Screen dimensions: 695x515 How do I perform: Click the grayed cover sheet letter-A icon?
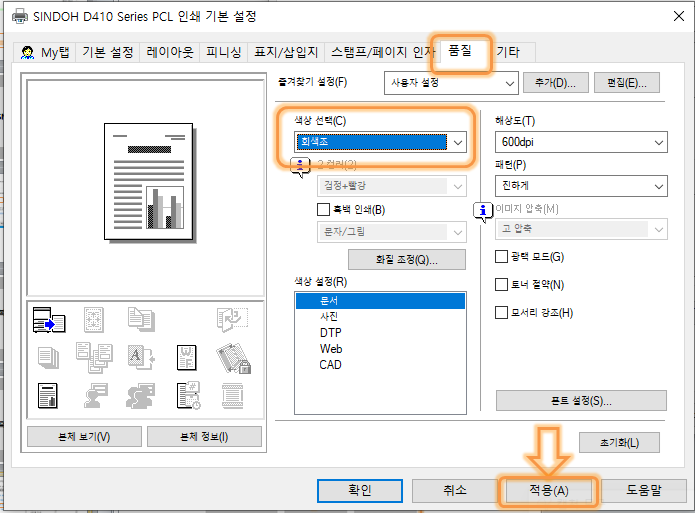[141, 357]
